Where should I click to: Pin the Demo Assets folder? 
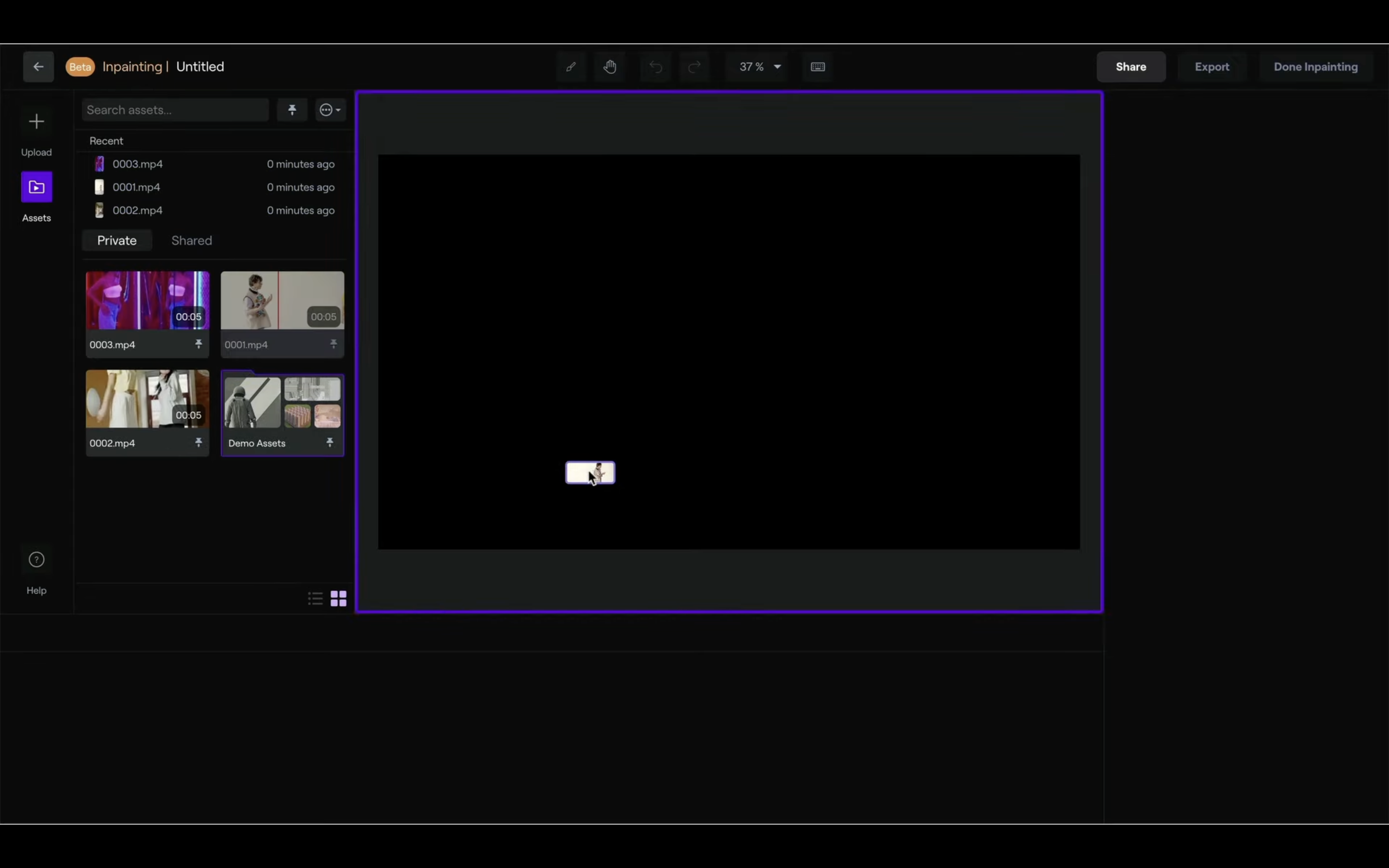click(x=330, y=442)
